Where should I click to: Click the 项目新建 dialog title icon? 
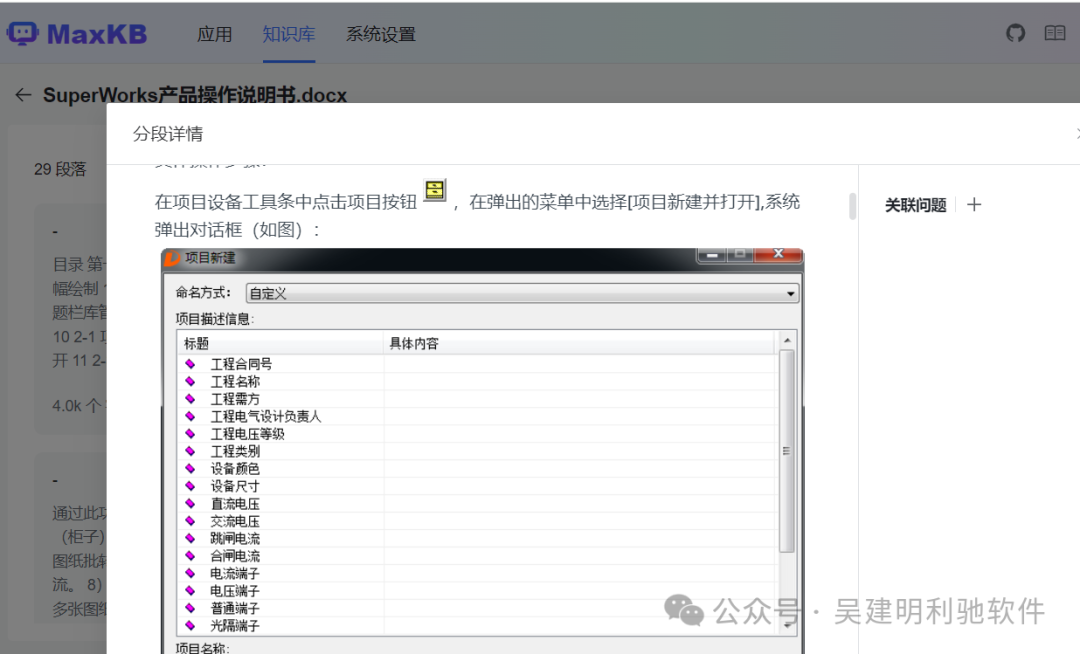point(172,258)
